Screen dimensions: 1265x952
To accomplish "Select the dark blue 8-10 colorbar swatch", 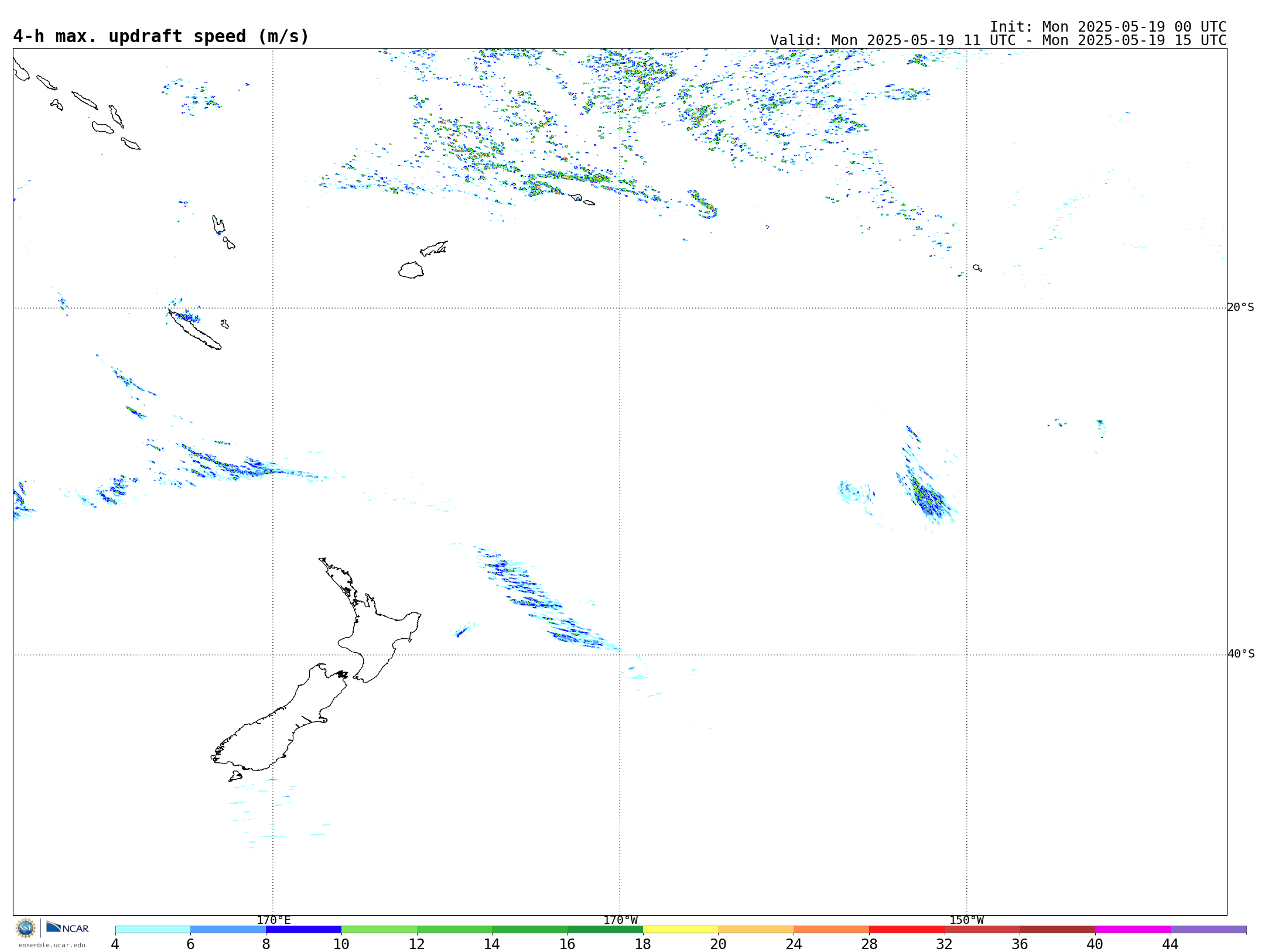I will click(303, 930).
